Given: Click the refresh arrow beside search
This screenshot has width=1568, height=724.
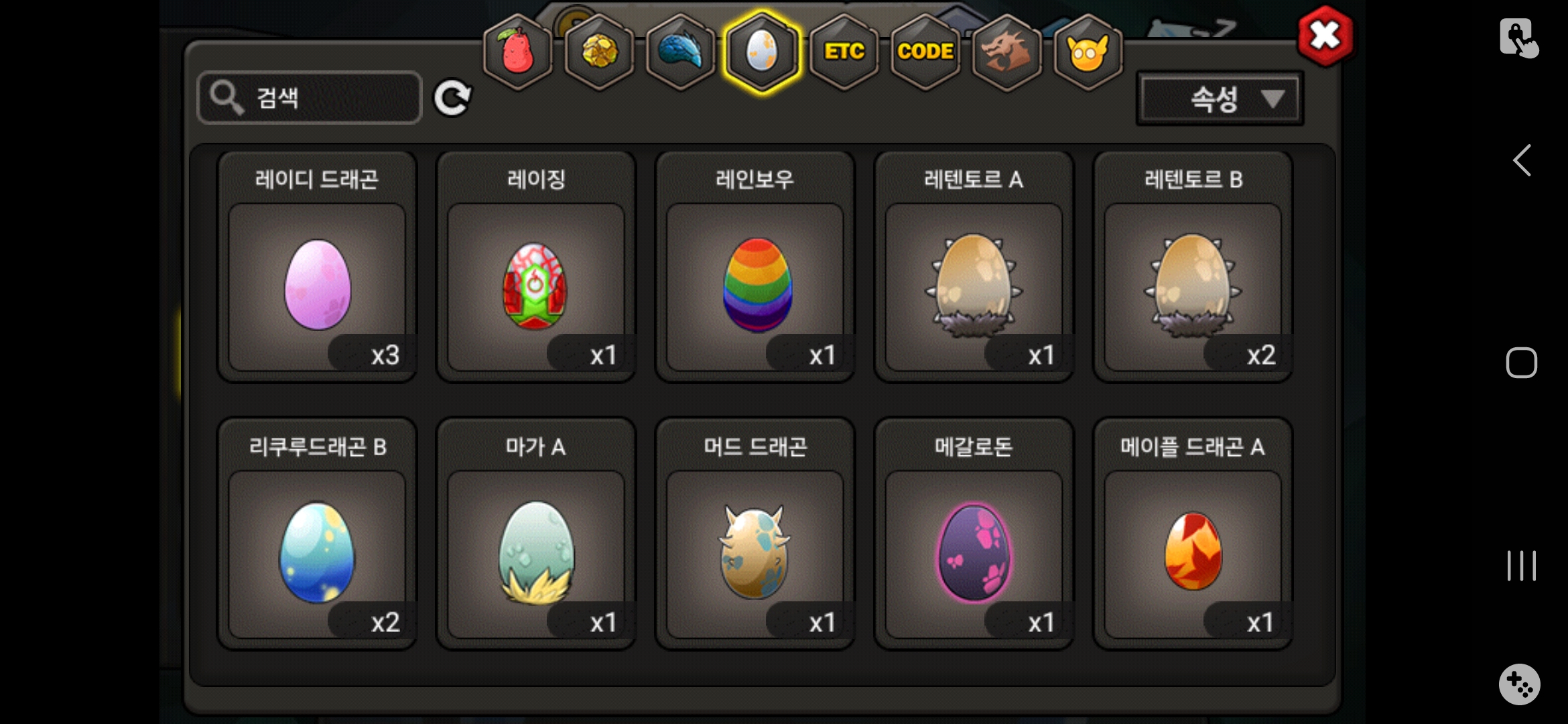Looking at the screenshot, I should [x=452, y=99].
